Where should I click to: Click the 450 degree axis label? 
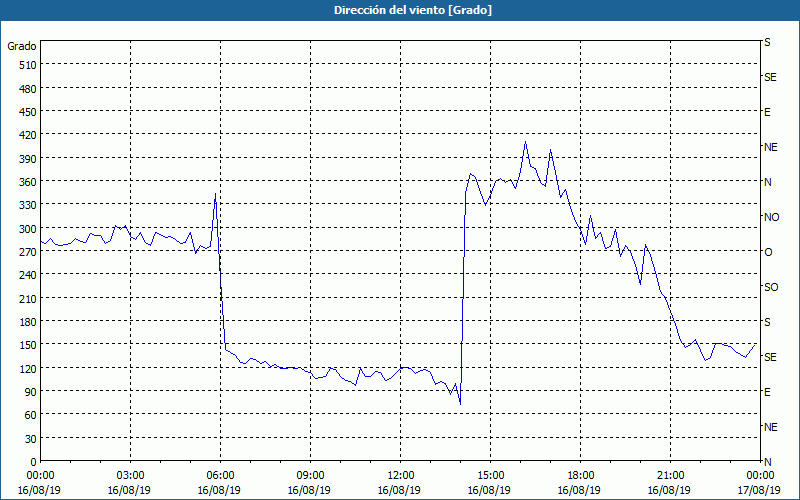click(29, 112)
